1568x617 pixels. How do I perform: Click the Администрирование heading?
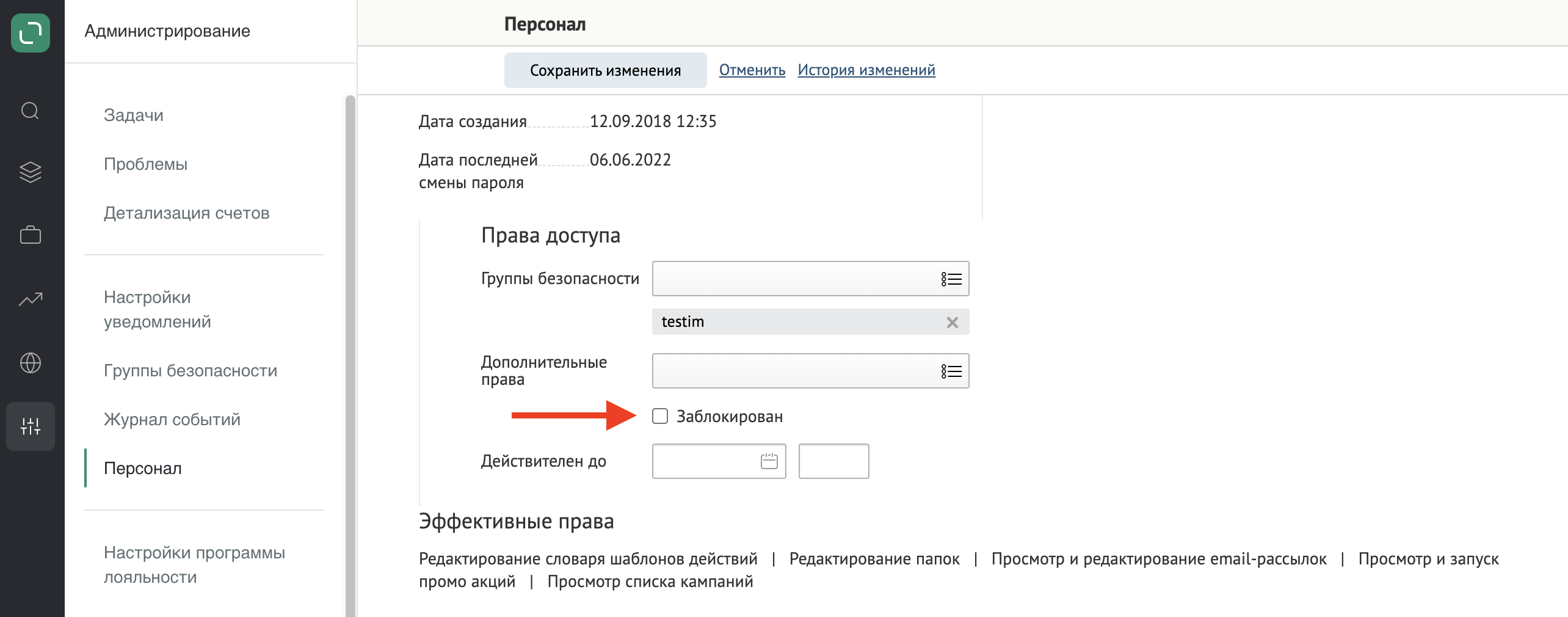tap(167, 31)
